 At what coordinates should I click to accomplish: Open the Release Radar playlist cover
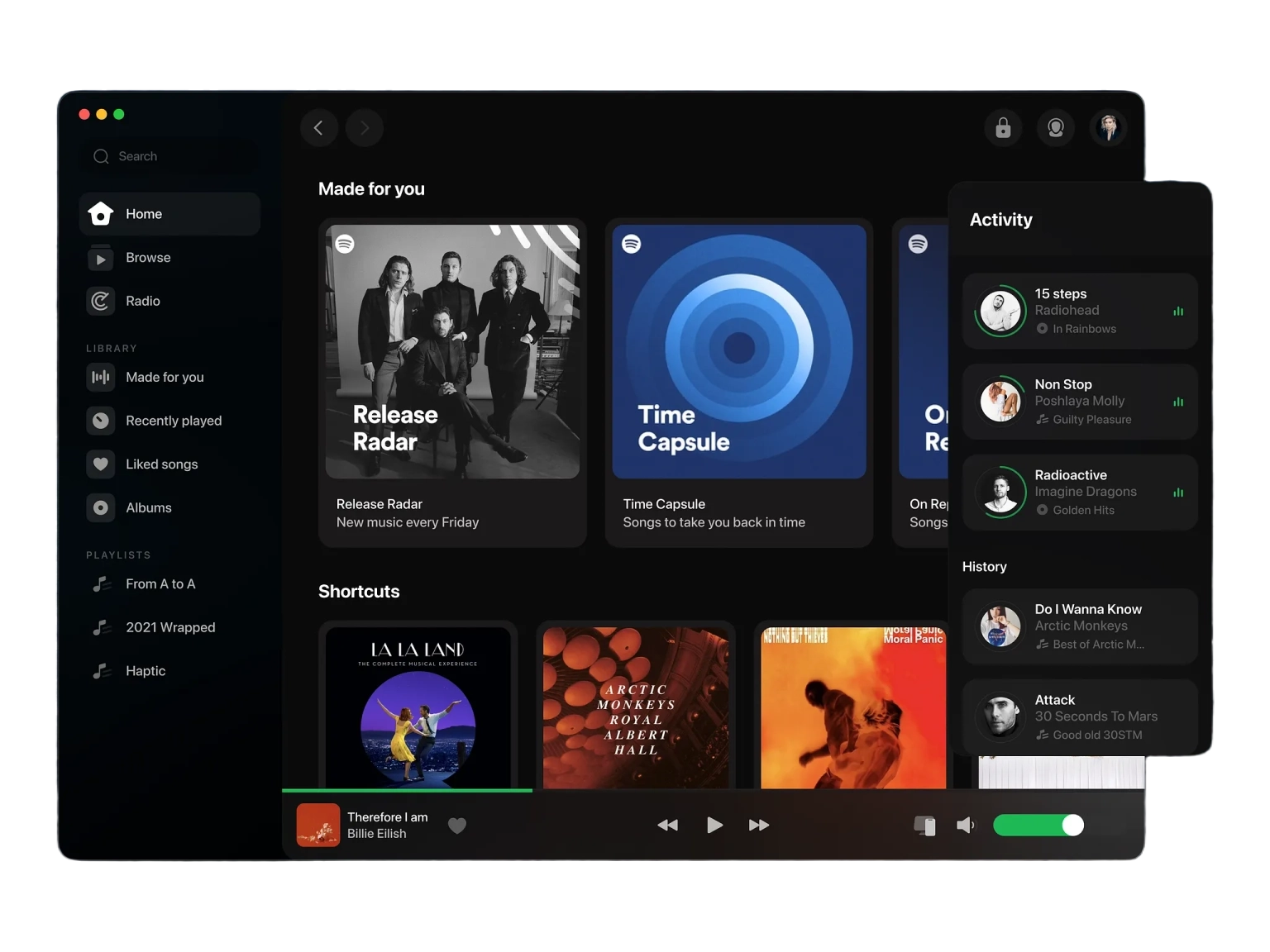tap(452, 352)
